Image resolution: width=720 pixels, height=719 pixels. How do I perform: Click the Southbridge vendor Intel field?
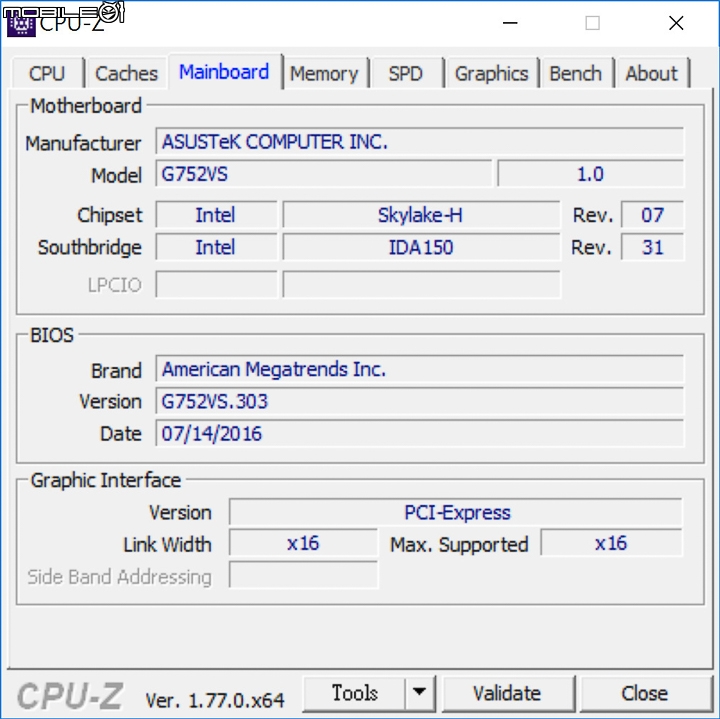216,247
